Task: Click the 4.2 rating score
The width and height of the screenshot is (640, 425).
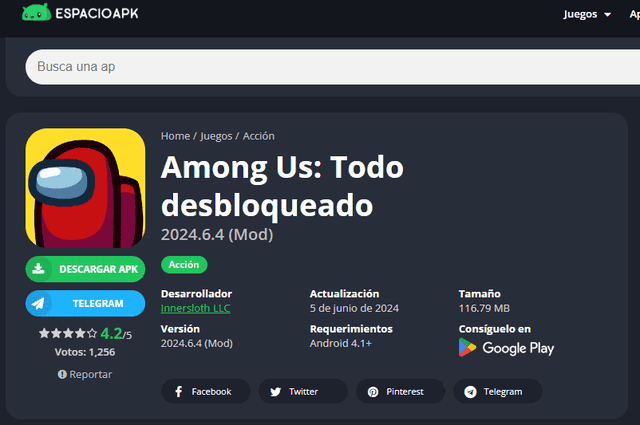Action: (x=111, y=334)
